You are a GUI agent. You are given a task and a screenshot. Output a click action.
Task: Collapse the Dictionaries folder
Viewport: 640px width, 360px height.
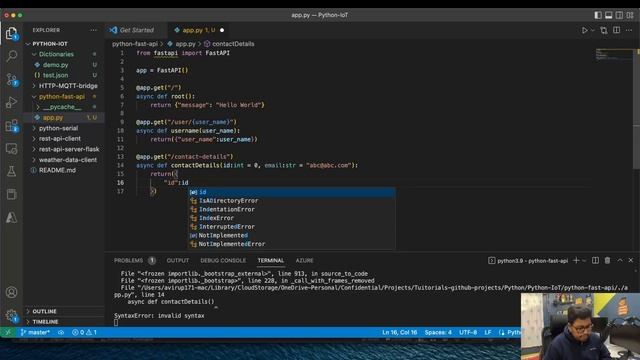[x=64, y=54]
